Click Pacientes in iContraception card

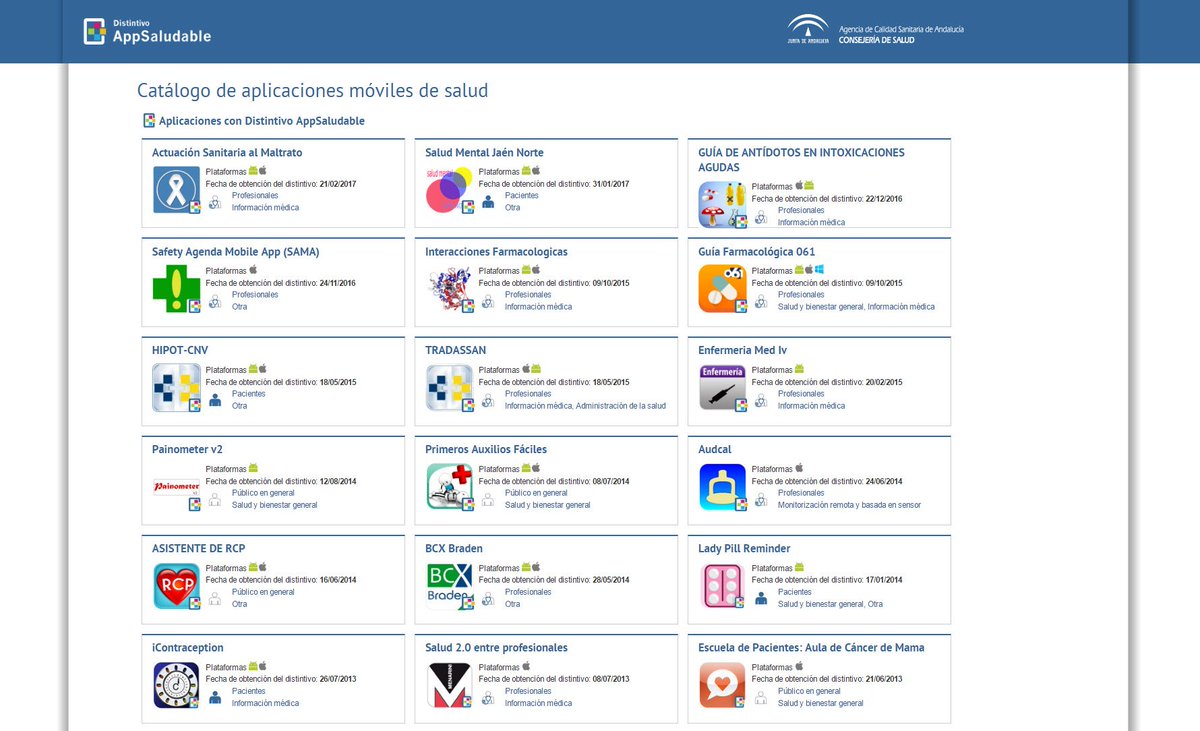[249, 691]
